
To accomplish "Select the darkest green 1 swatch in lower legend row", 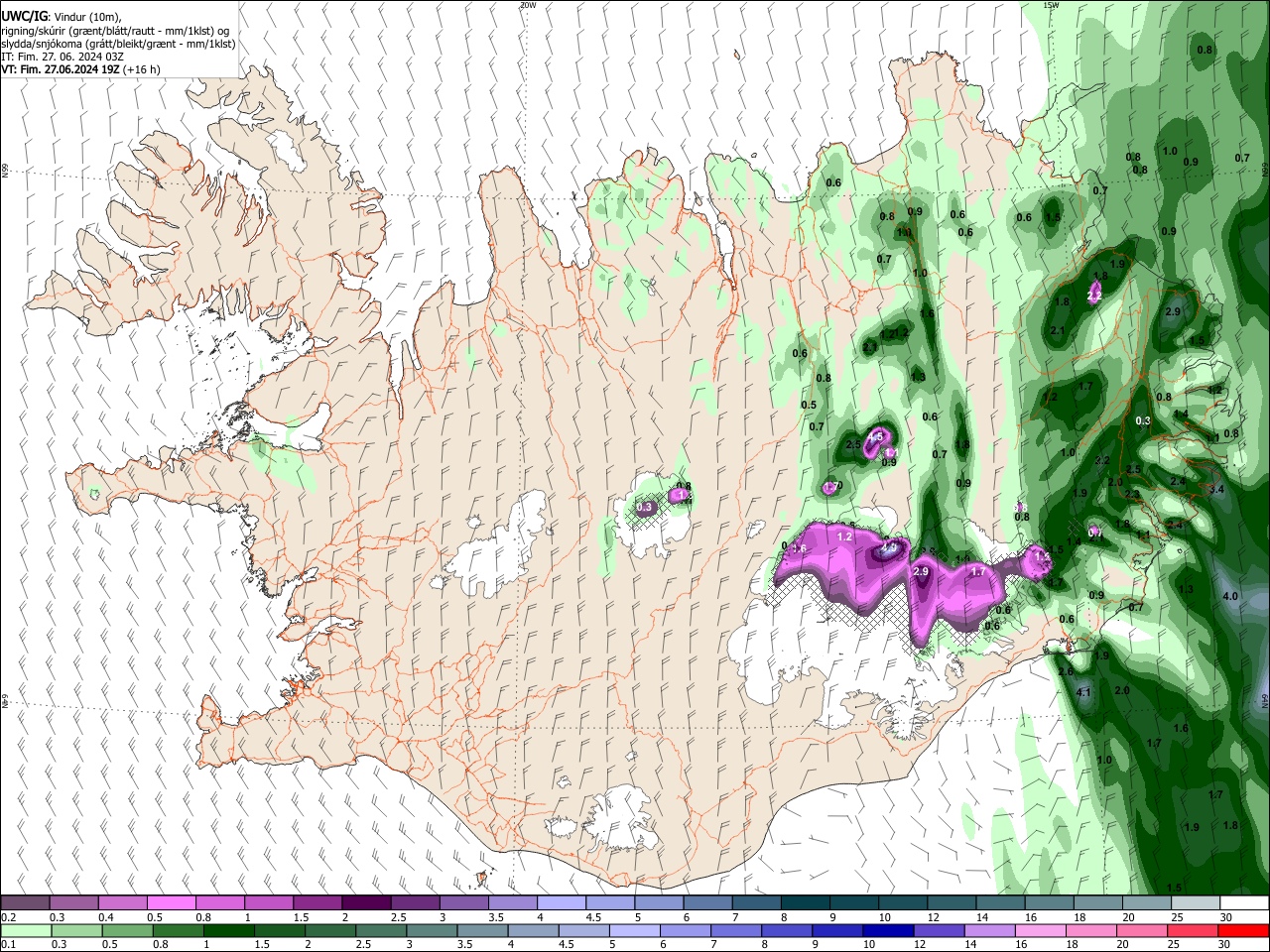I will point(228,931).
